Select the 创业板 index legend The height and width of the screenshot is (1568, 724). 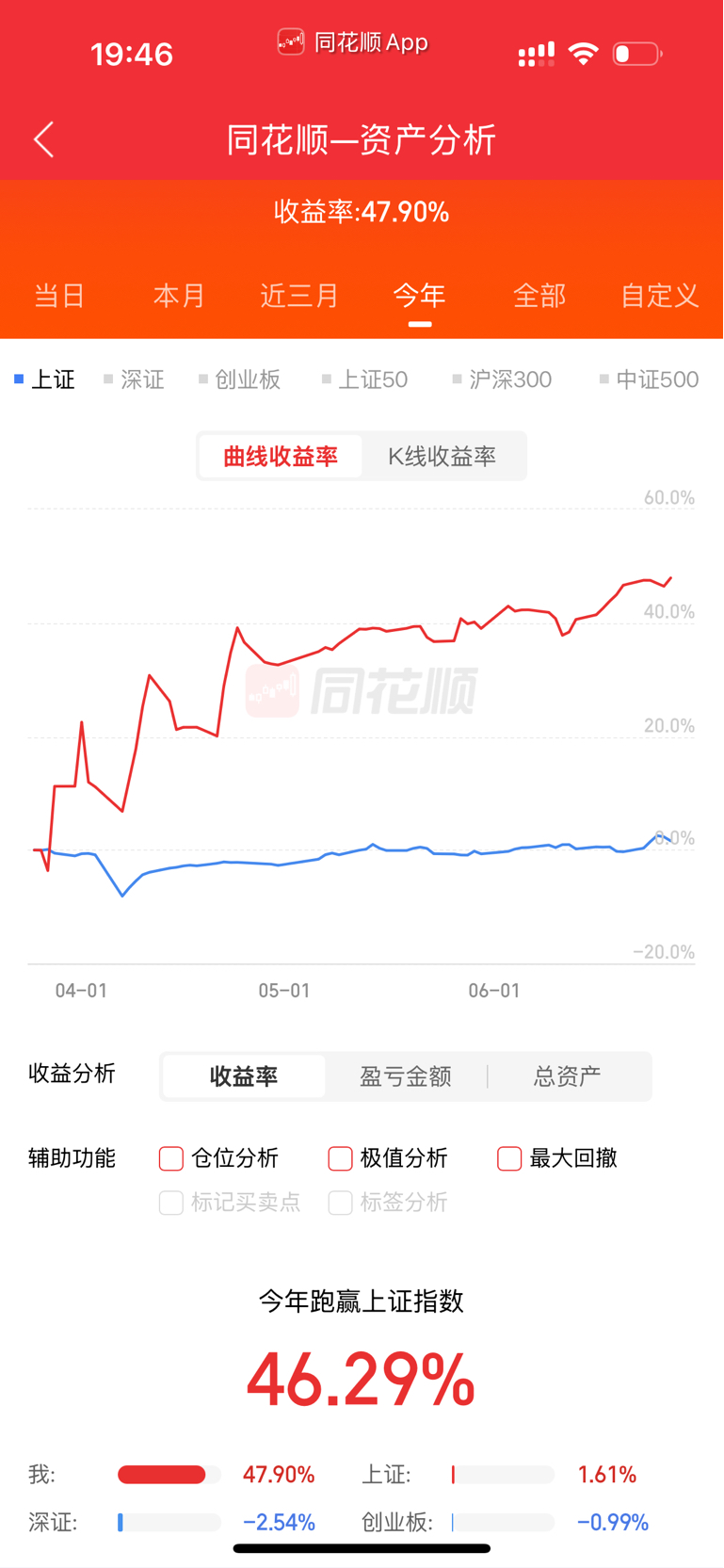pos(240,380)
